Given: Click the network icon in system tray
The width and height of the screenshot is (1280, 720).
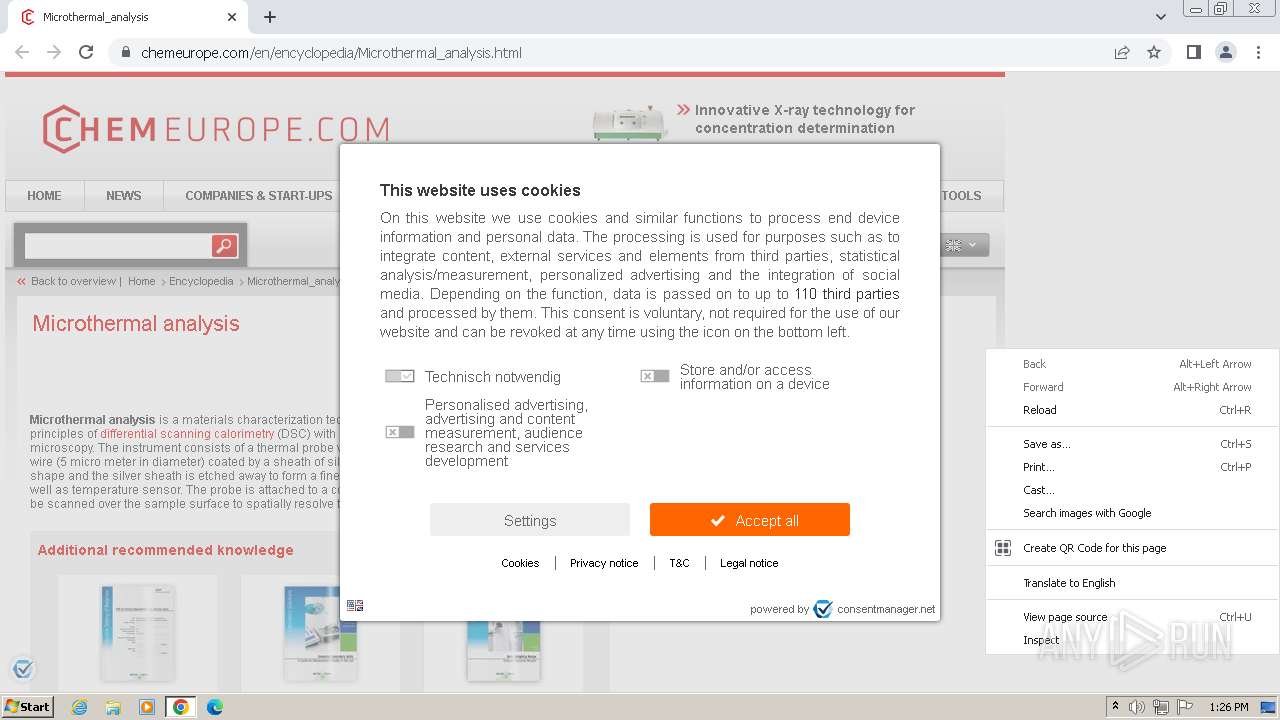Looking at the screenshot, I should [x=1161, y=707].
